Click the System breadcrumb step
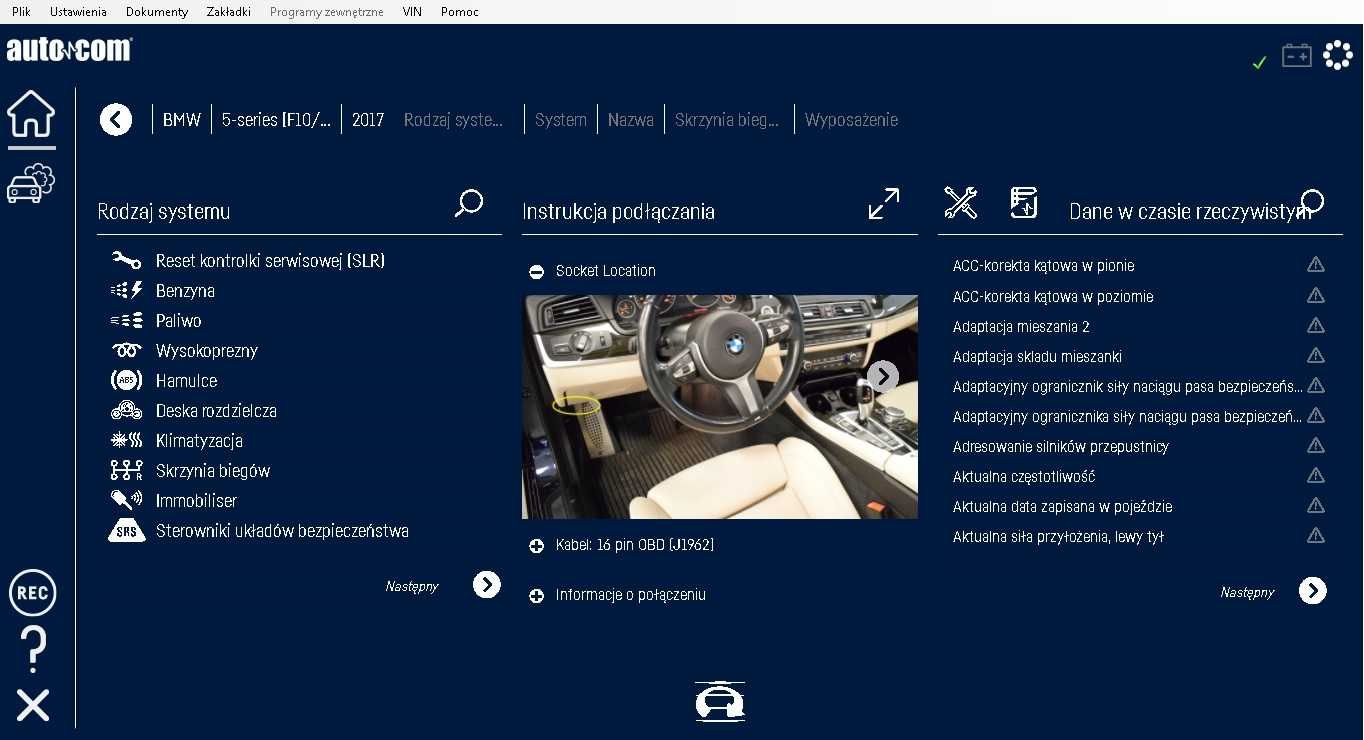The image size is (1364, 740). tap(561, 120)
